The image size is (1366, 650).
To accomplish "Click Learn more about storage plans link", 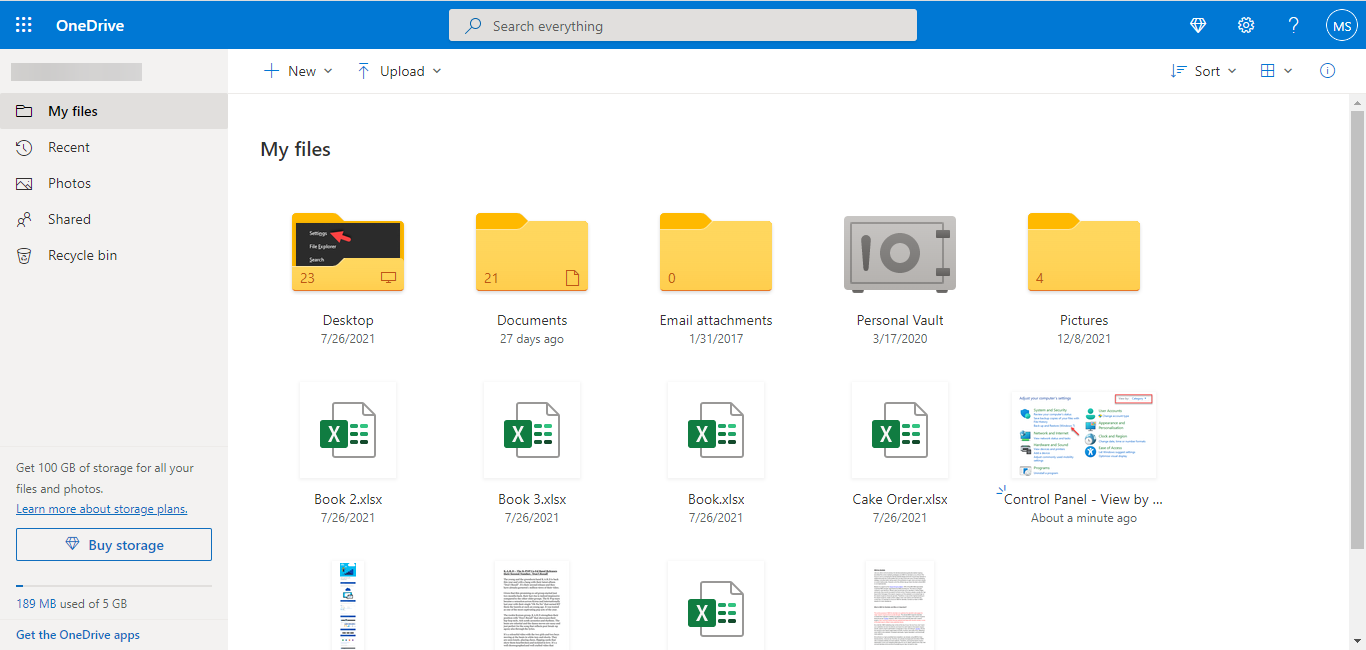I will click(102, 509).
